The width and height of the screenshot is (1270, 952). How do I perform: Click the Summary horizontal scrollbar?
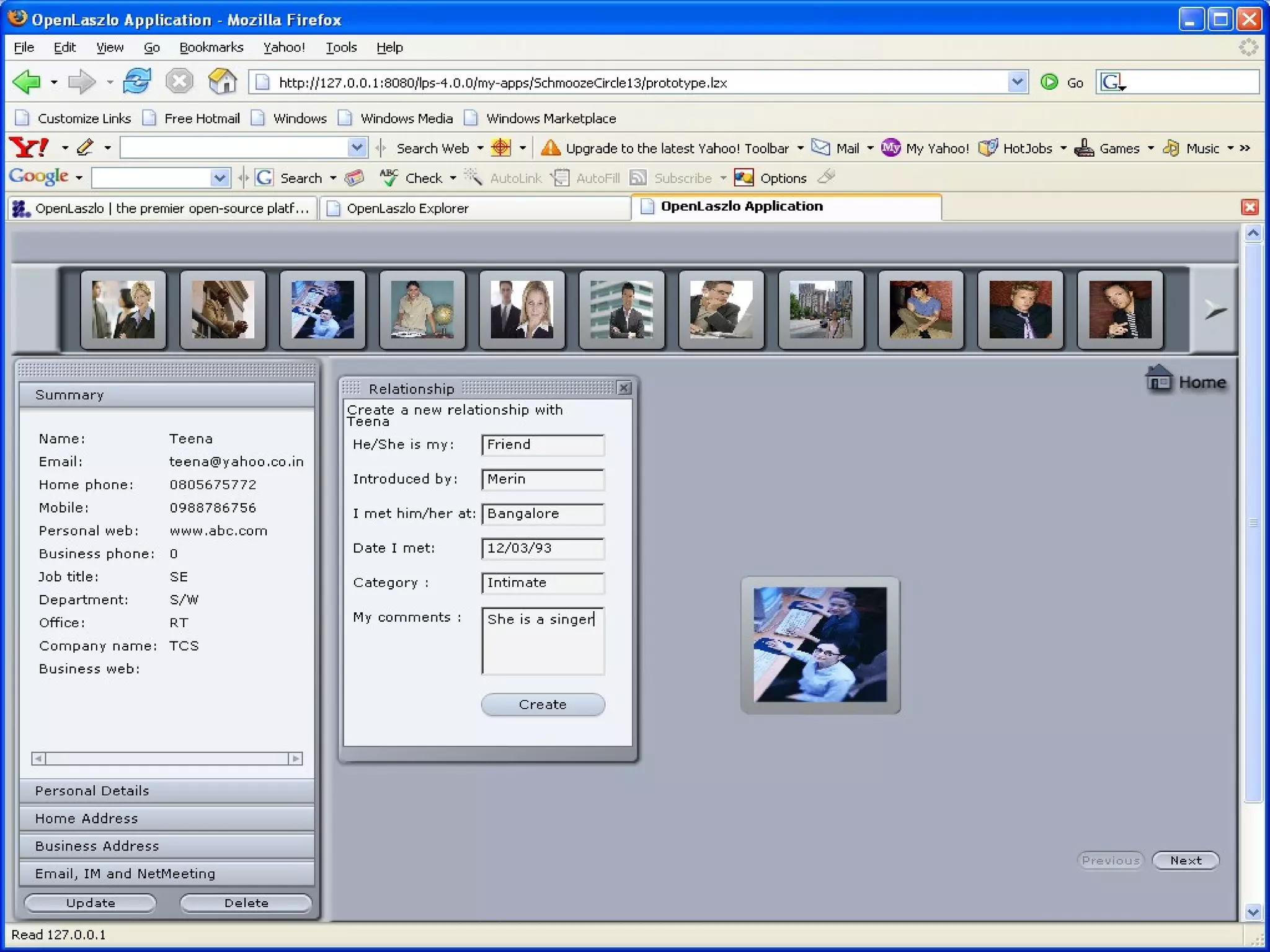pos(166,759)
